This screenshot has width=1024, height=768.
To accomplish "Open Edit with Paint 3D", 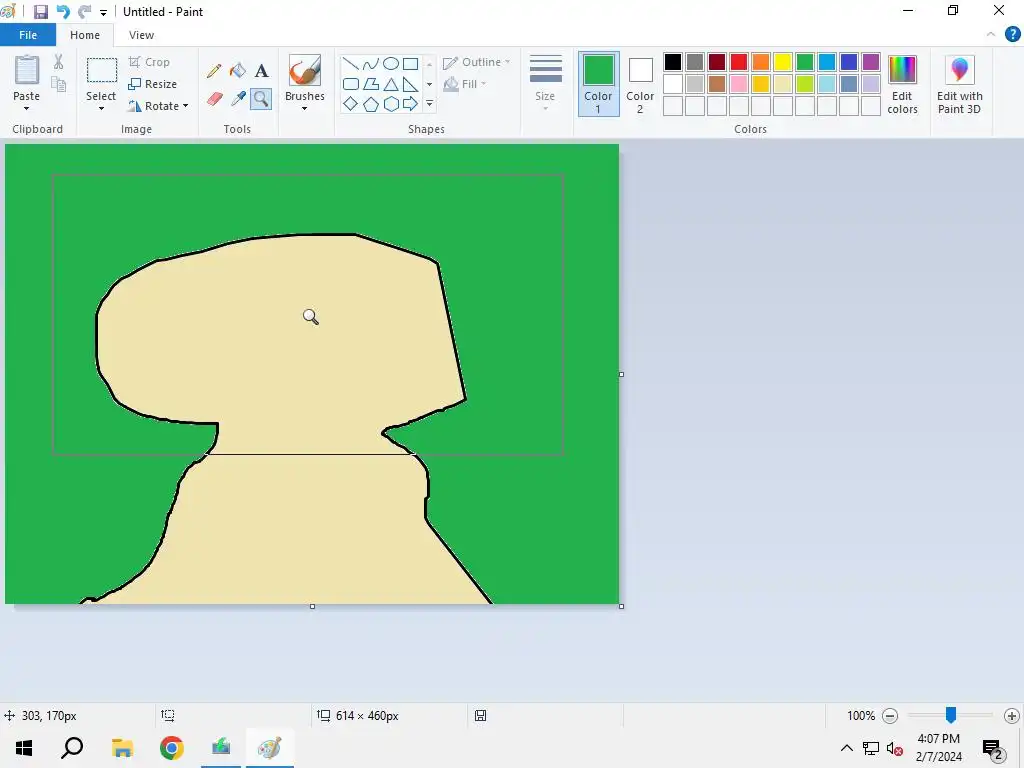I will 959,85.
